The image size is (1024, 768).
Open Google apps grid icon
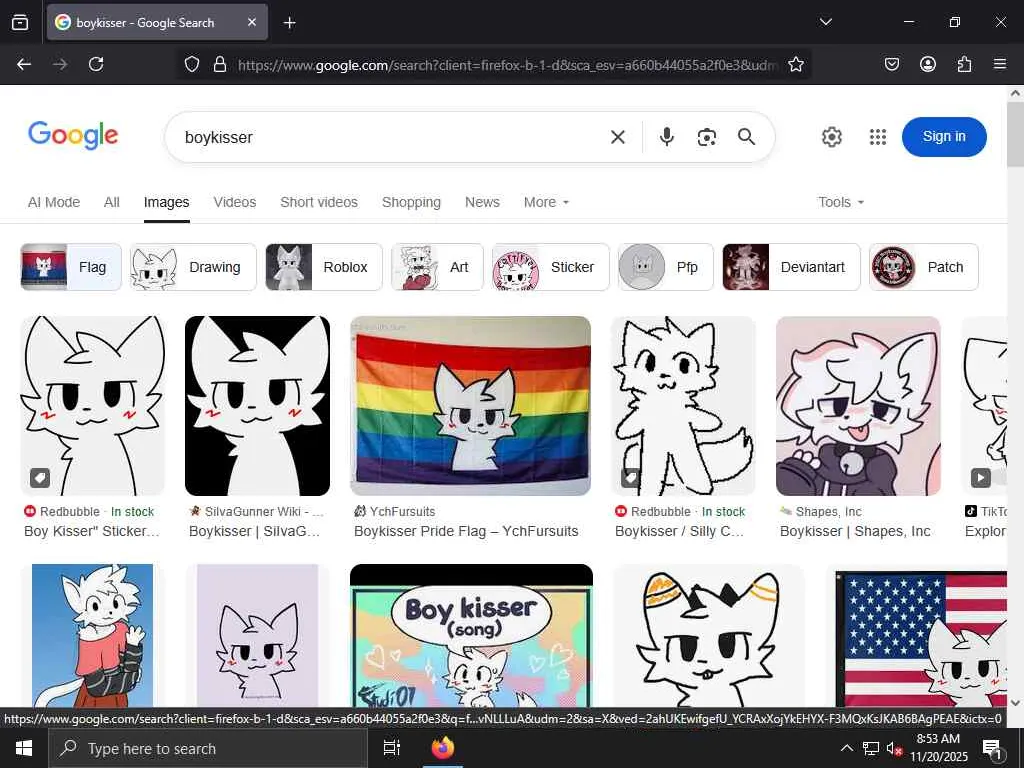[878, 137]
